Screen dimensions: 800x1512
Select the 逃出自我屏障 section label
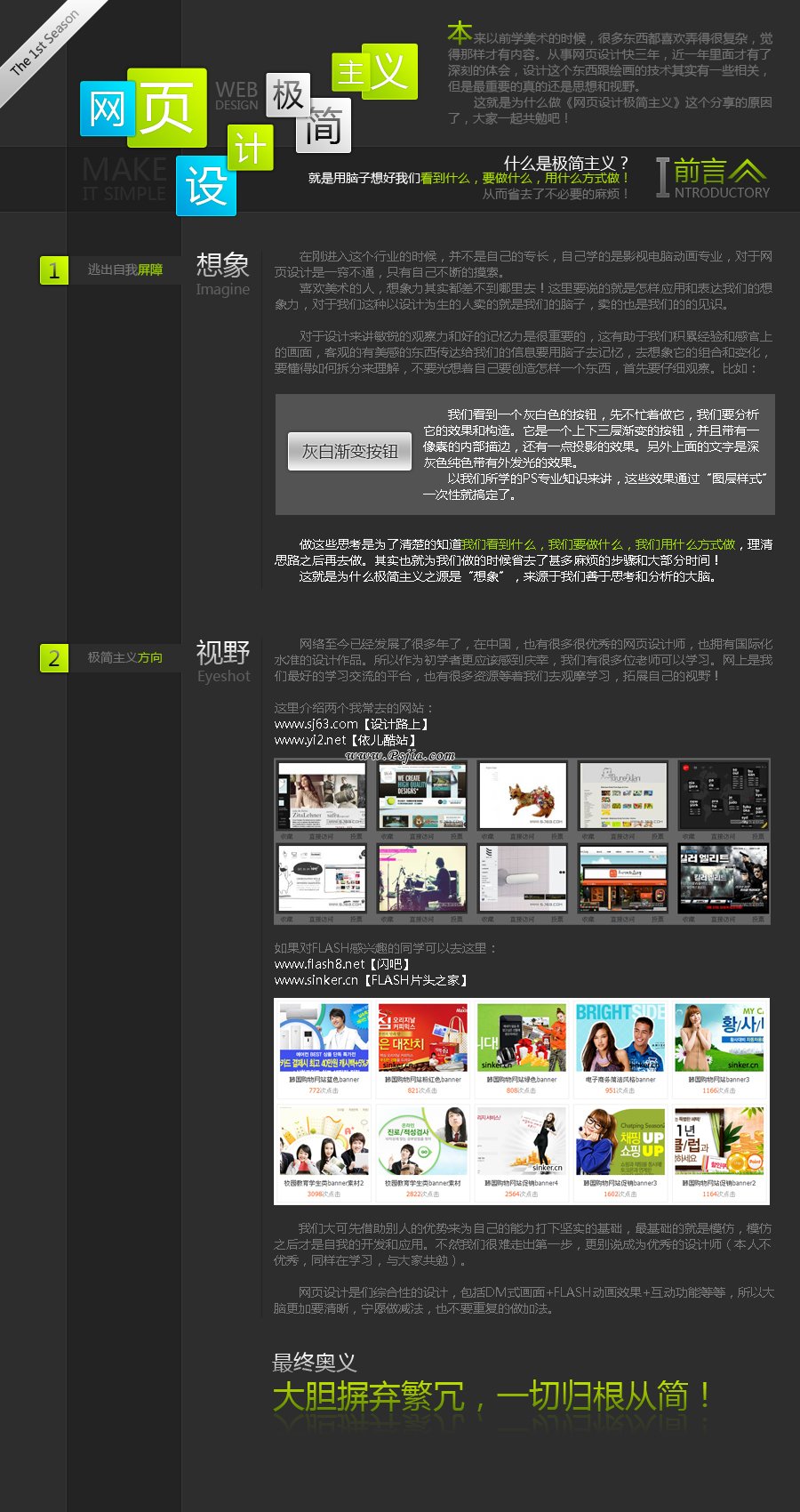pyautogui.click(x=124, y=269)
